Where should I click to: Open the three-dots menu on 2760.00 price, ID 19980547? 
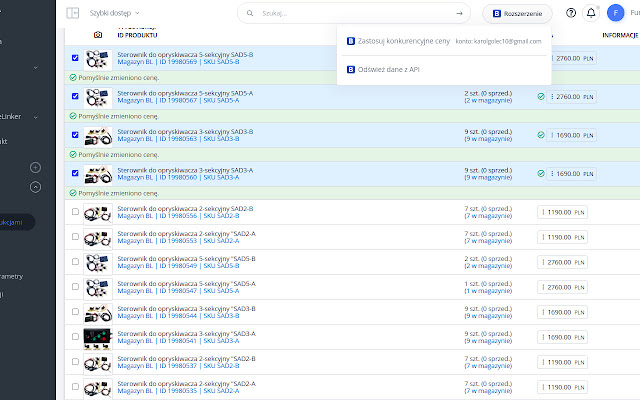[543, 287]
